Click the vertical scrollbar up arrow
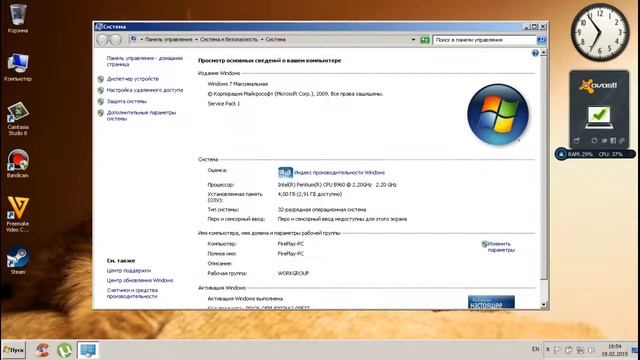 [543, 53]
